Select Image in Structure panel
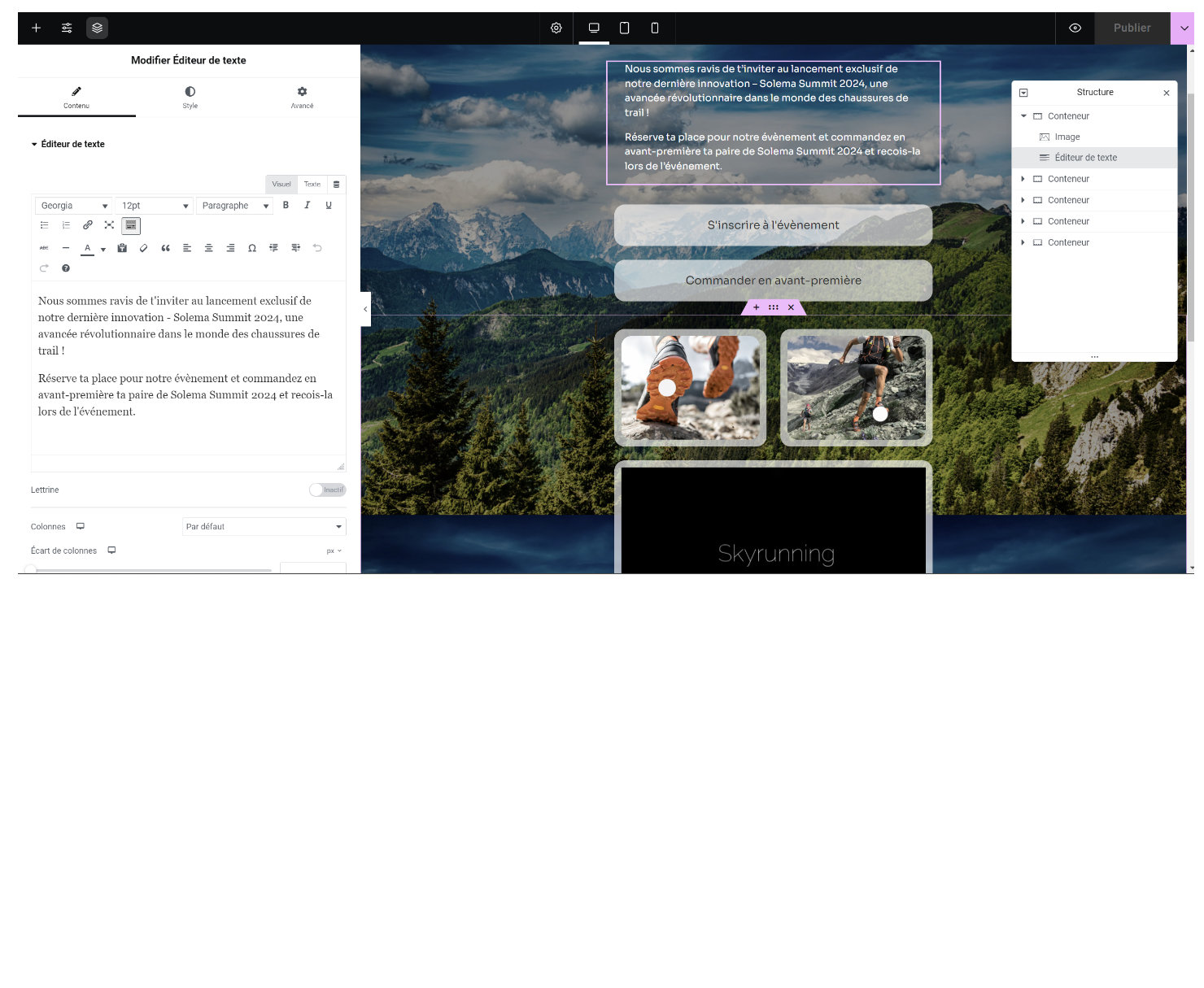 click(1095, 137)
